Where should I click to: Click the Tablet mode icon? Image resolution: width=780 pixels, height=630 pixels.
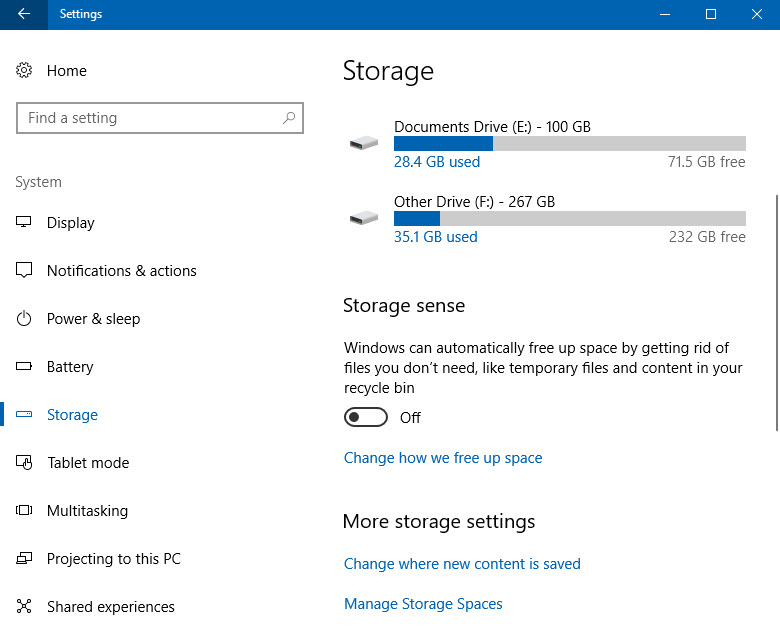click(24, 463)
